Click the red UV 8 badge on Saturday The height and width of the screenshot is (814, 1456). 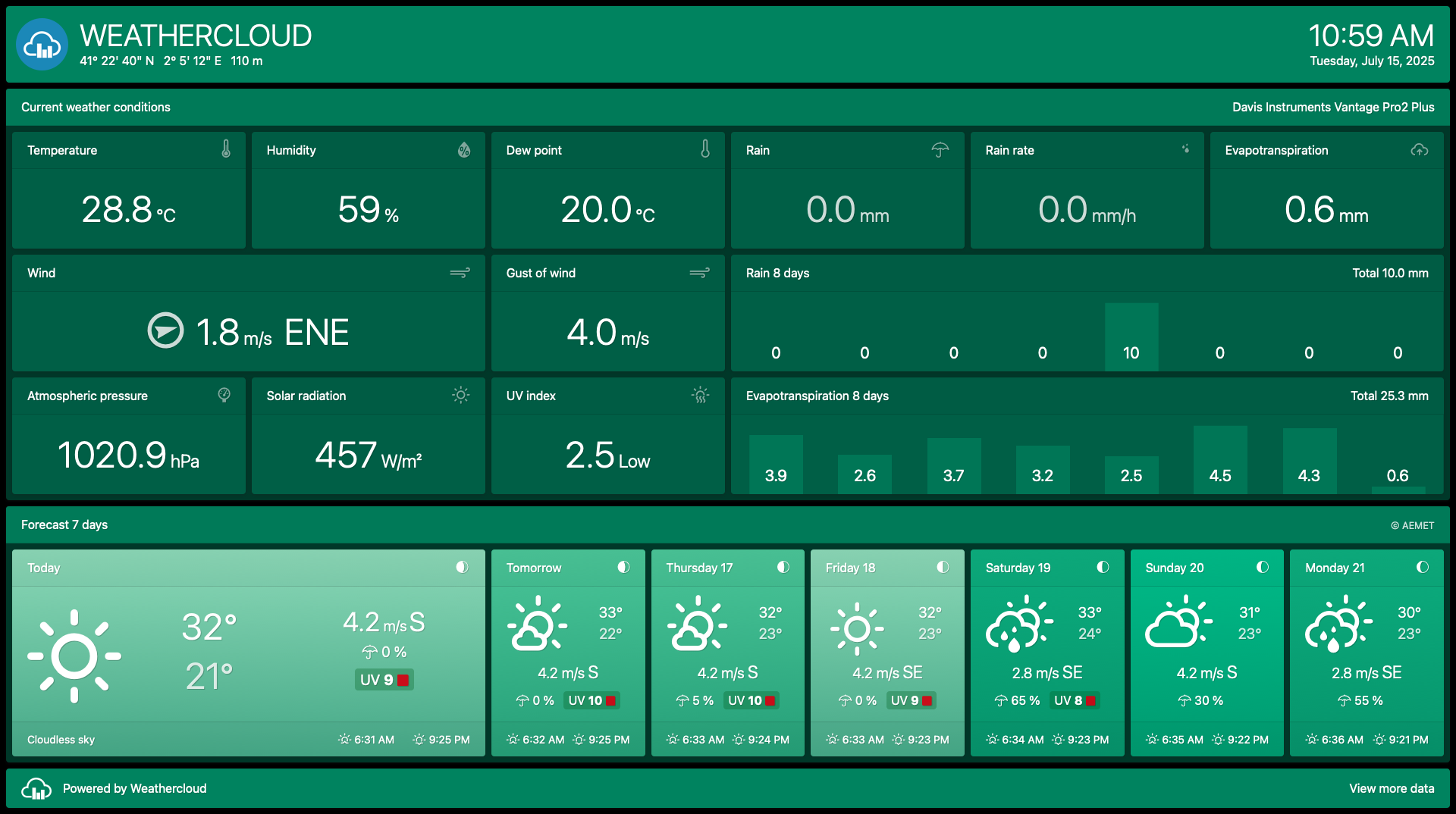click(x=1075, y=700)
